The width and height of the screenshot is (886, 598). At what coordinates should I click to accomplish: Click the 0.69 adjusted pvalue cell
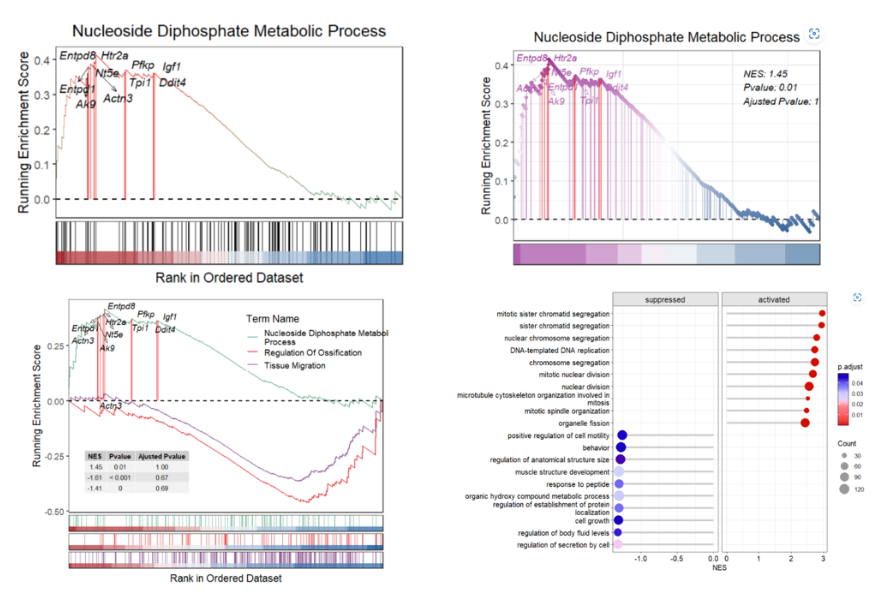pyautogui.click(x=162, y=488)
